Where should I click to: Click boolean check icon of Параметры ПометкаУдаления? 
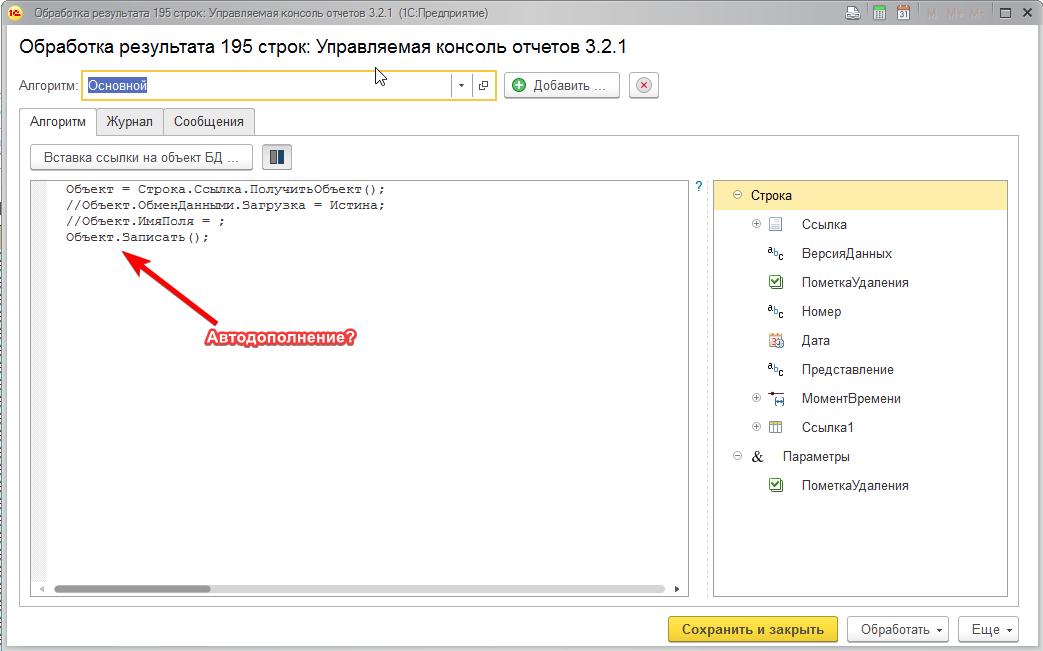pos(776,485)
